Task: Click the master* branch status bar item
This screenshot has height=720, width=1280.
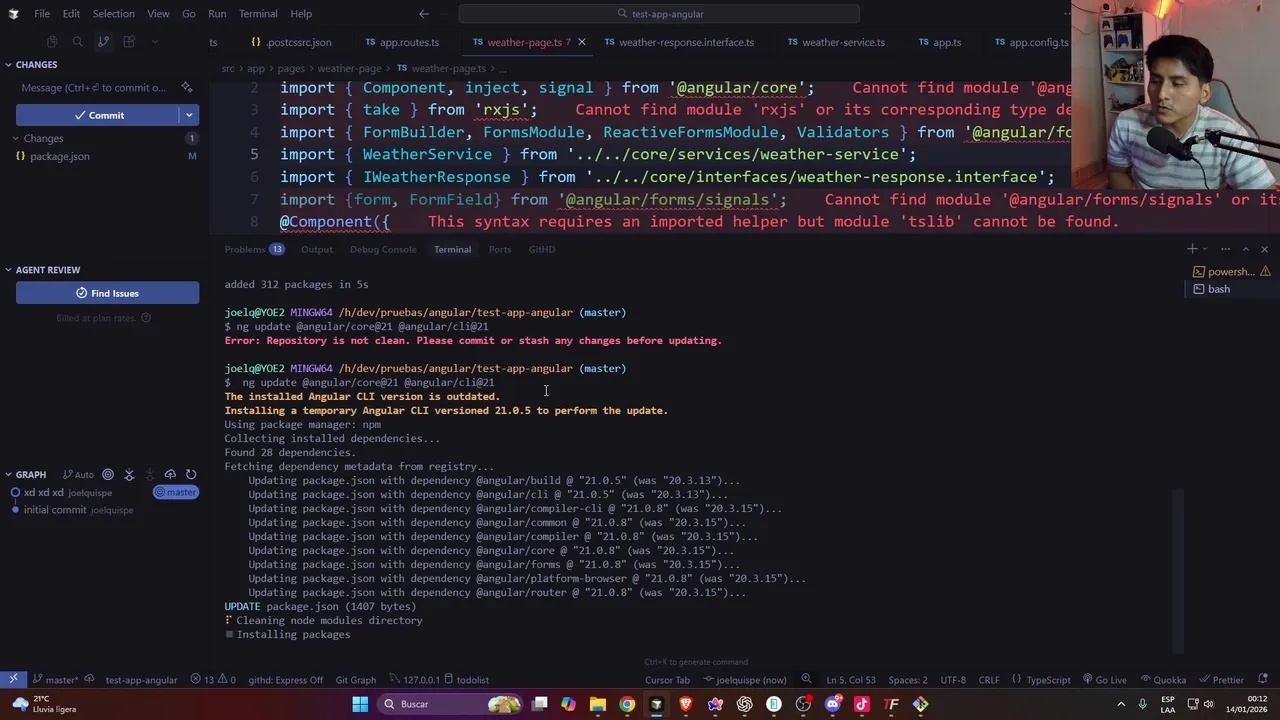Action: point(55,680)
